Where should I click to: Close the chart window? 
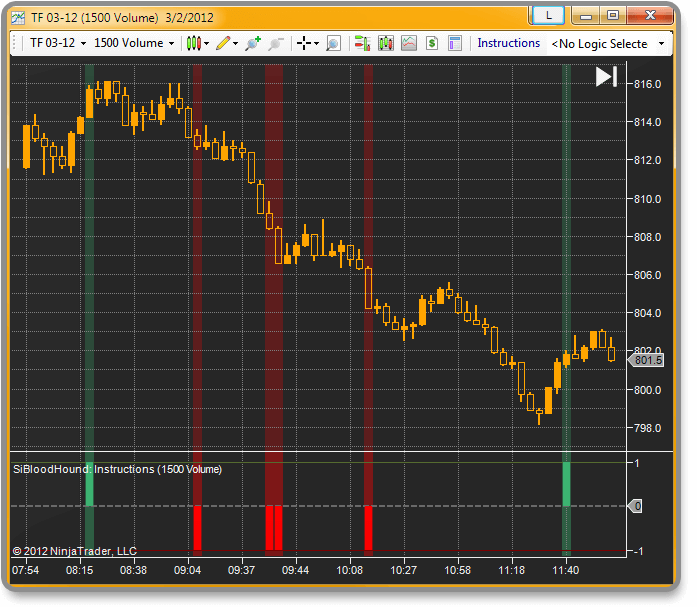(650, 16)
